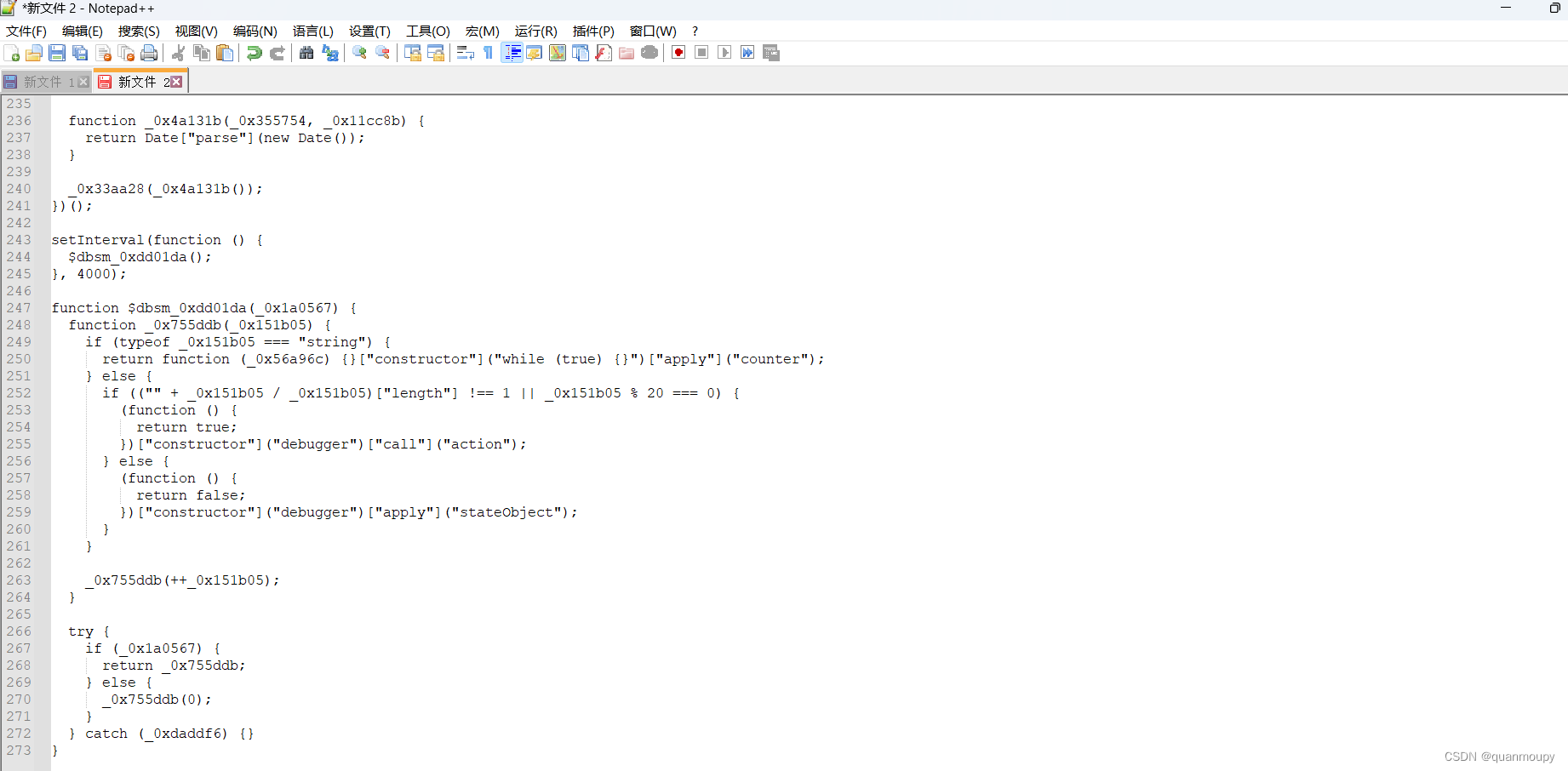Paste clipboard using Paste icon
Screen dimensions: 1568x771
click(225, 53)
